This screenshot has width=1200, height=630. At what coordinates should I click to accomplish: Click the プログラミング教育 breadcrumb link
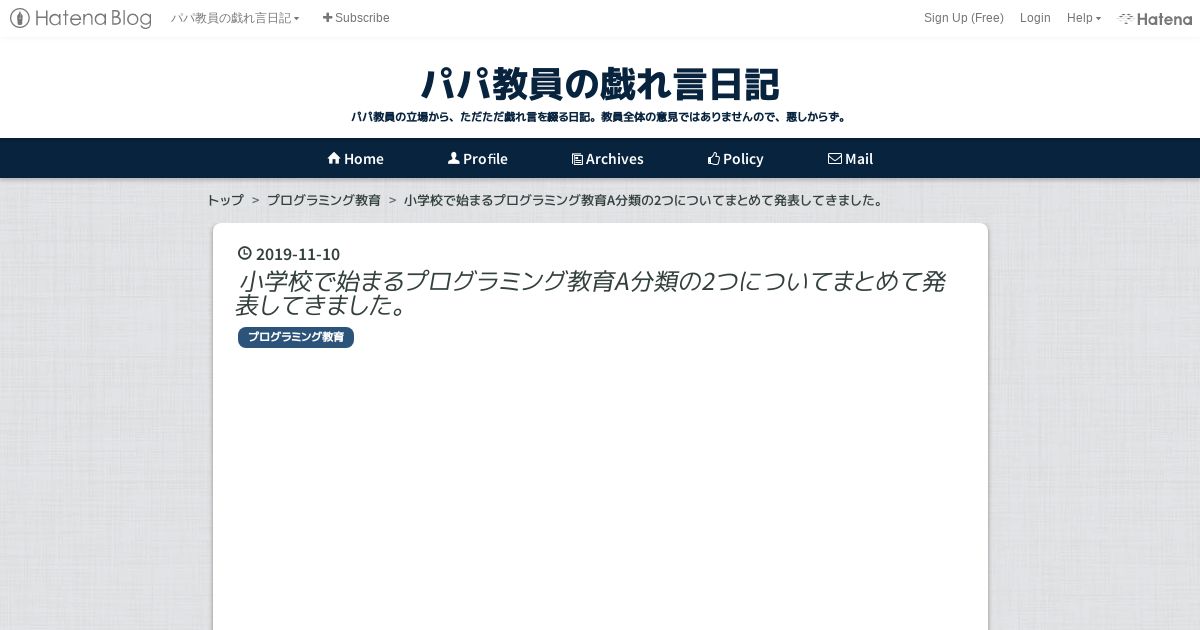[323, 200]
